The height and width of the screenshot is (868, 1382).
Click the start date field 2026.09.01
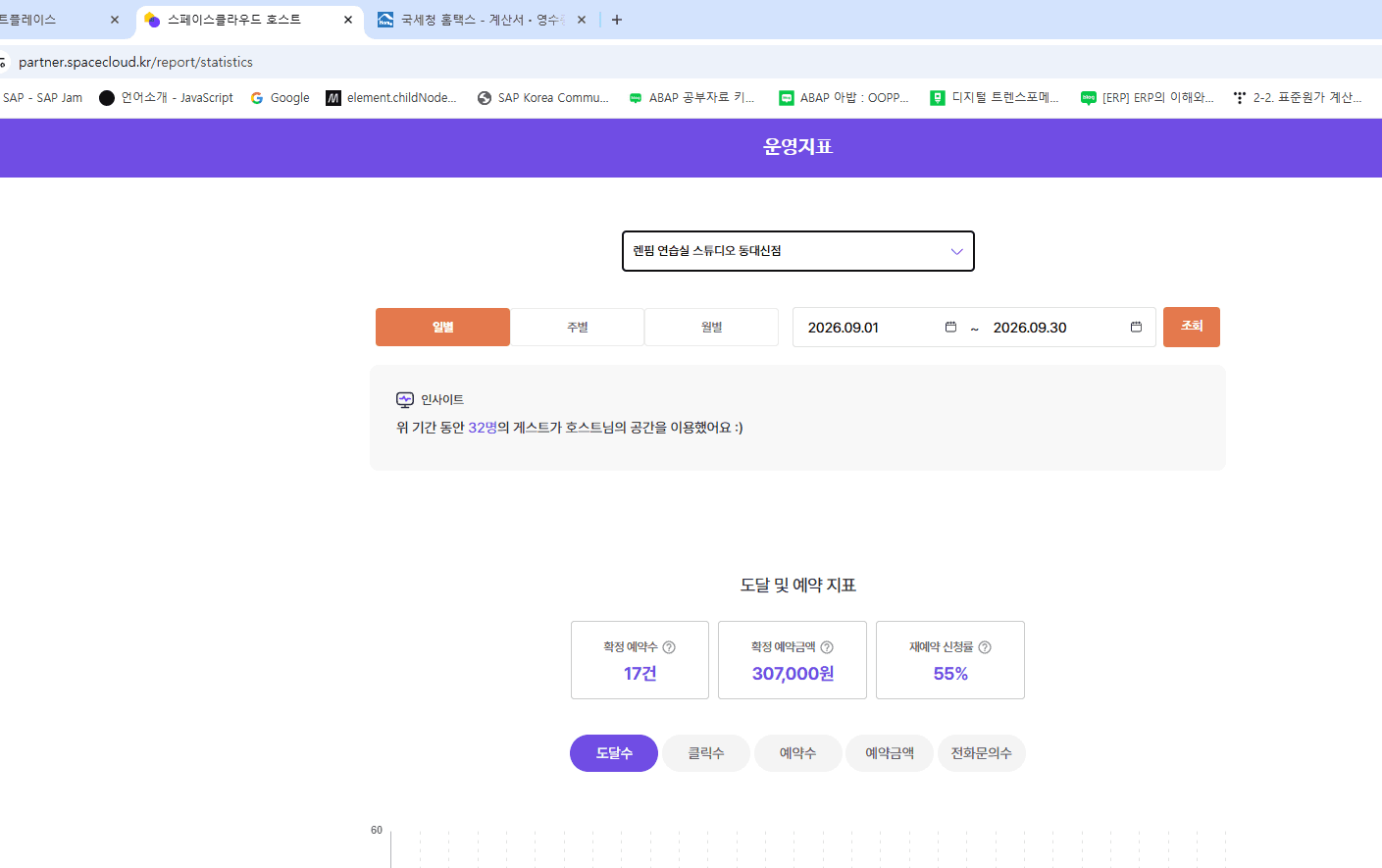844,328
